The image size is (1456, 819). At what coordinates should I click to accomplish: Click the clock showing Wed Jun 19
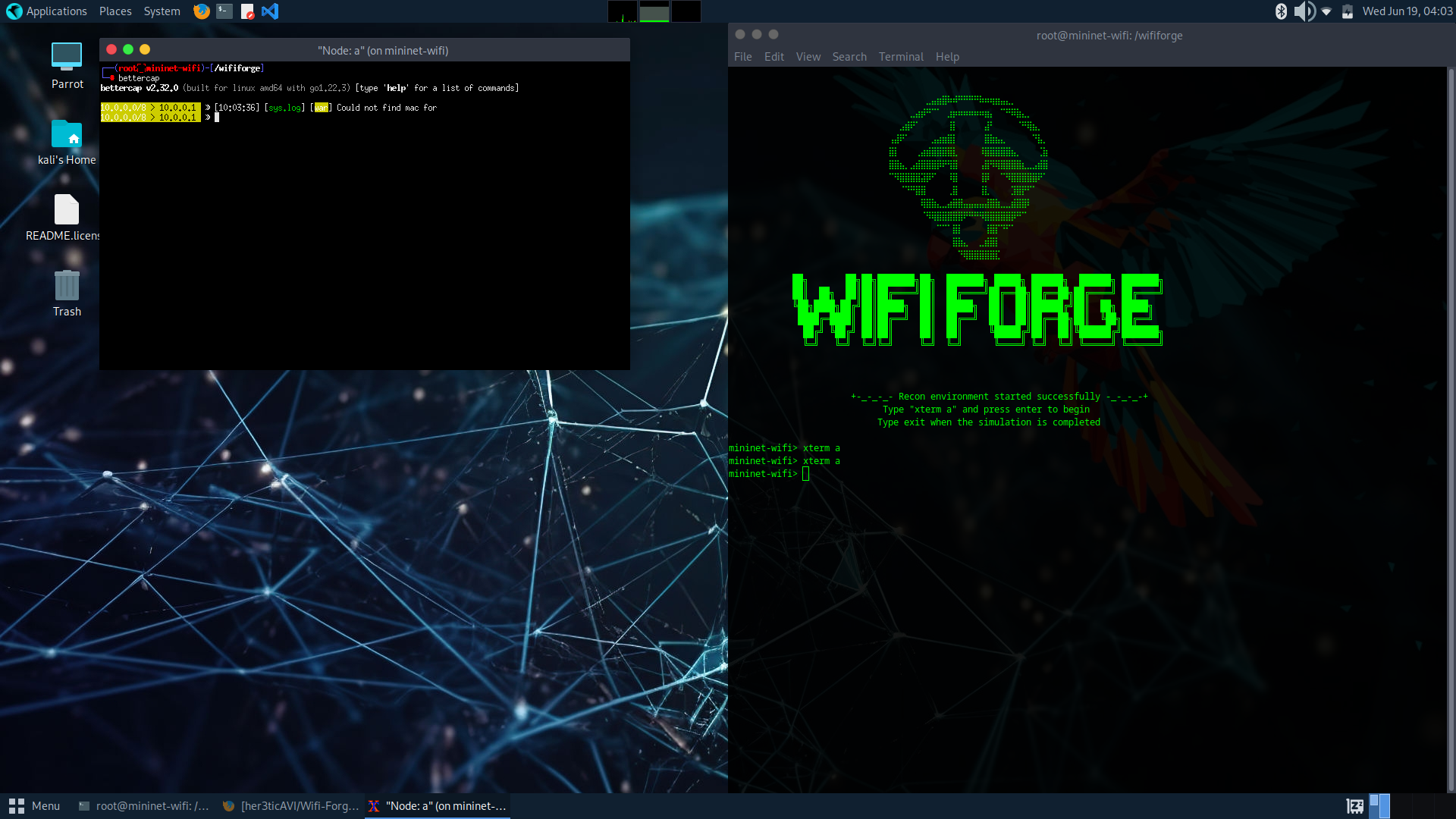[1407, 11]
